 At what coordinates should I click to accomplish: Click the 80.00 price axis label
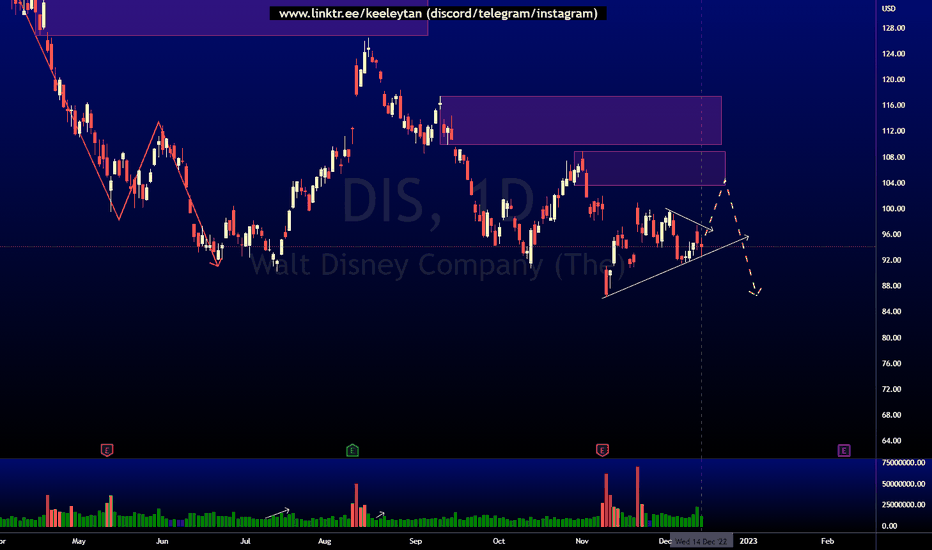(892, 337)
